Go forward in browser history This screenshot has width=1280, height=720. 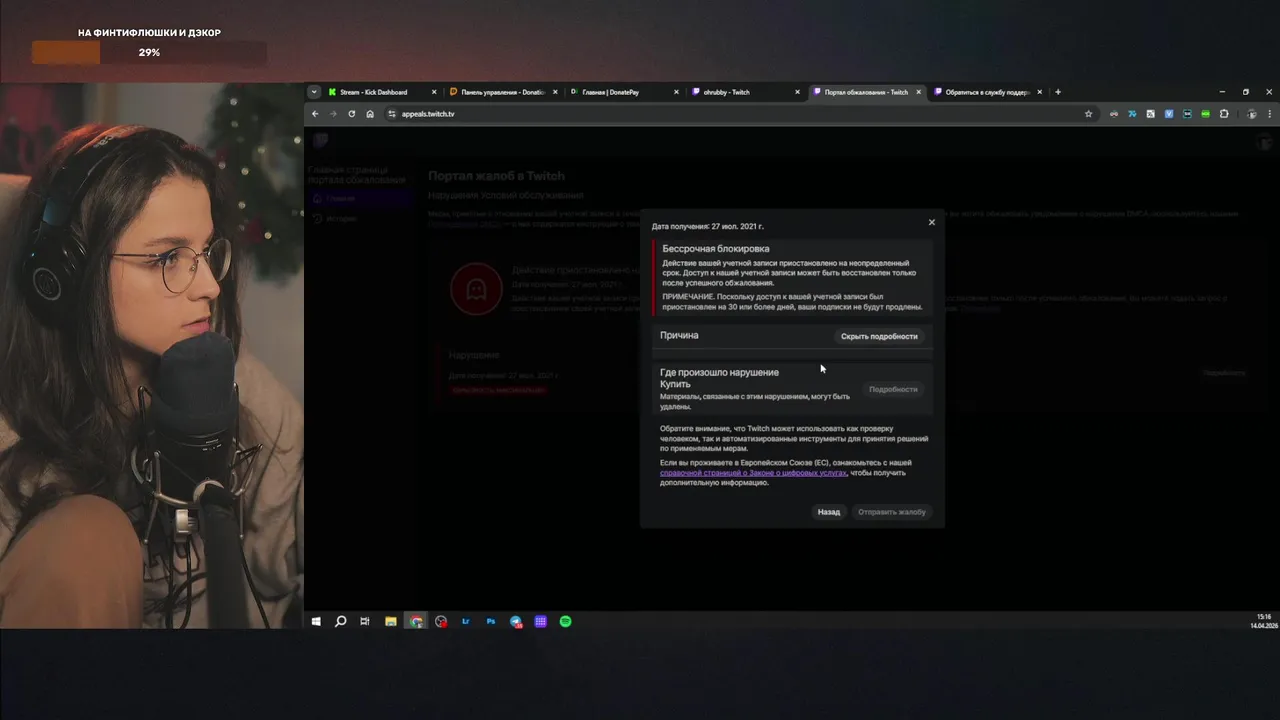point(333,114)
